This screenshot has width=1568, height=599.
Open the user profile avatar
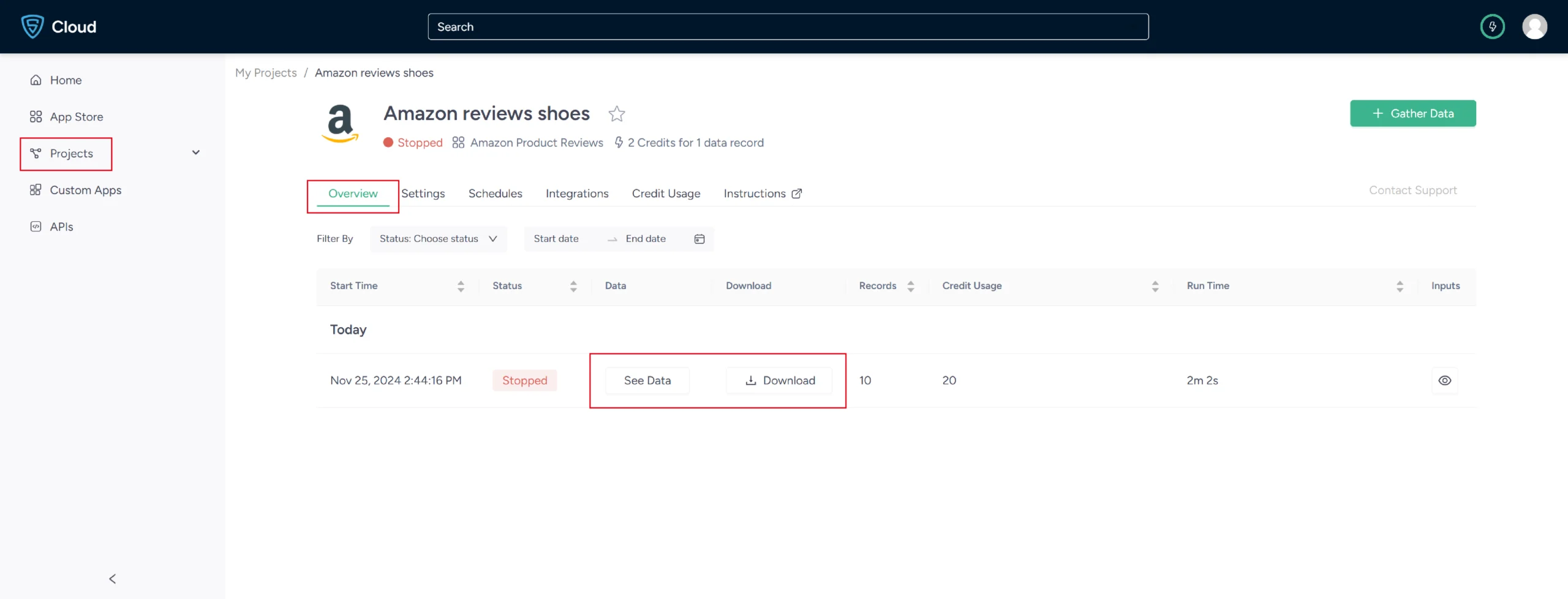point(1534,26)
